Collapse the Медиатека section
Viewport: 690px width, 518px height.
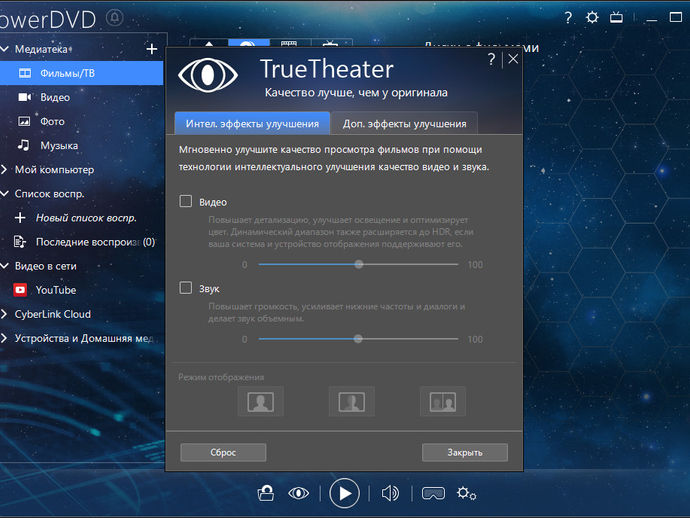(5, 49)
